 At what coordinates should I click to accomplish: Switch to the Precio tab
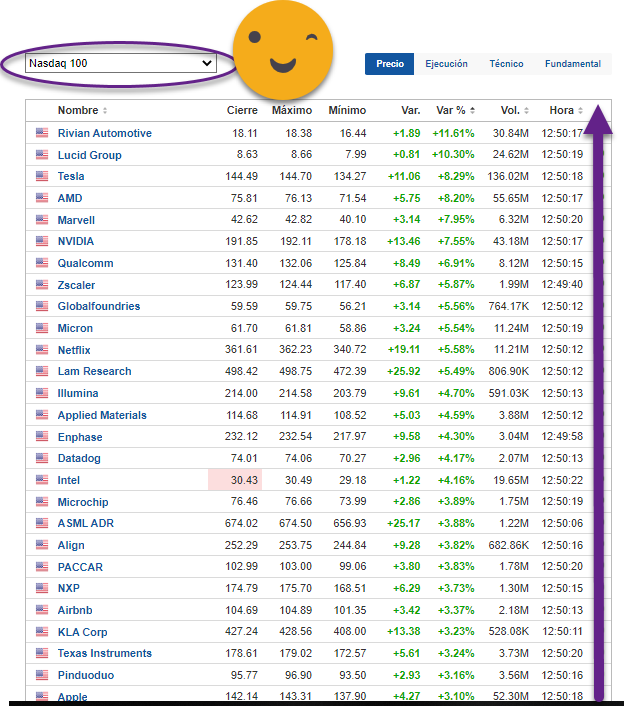(x=389, y=64)
